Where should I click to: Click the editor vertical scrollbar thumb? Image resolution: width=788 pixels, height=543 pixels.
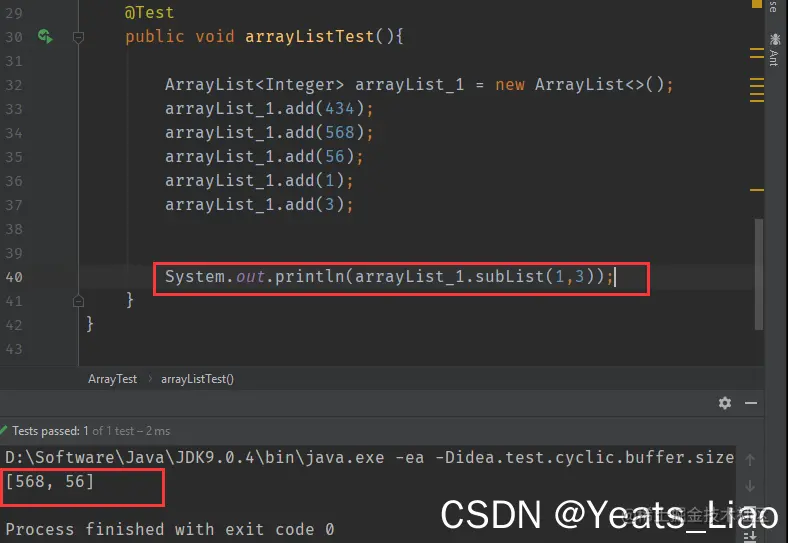759,274
